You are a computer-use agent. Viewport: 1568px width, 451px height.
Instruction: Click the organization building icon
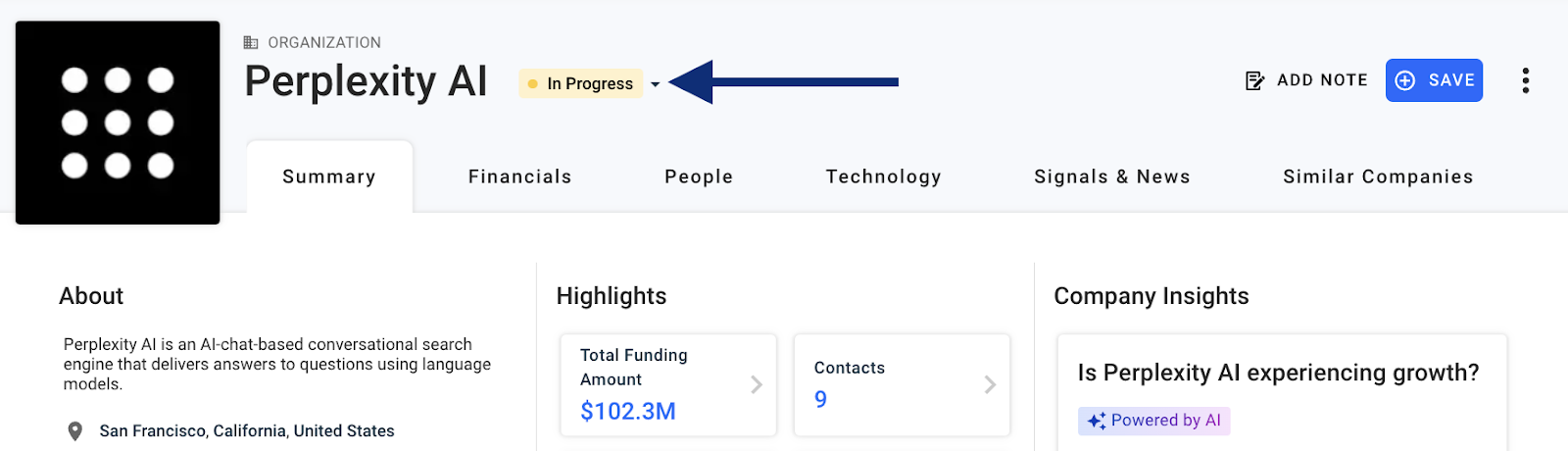[x=251, y=42]
